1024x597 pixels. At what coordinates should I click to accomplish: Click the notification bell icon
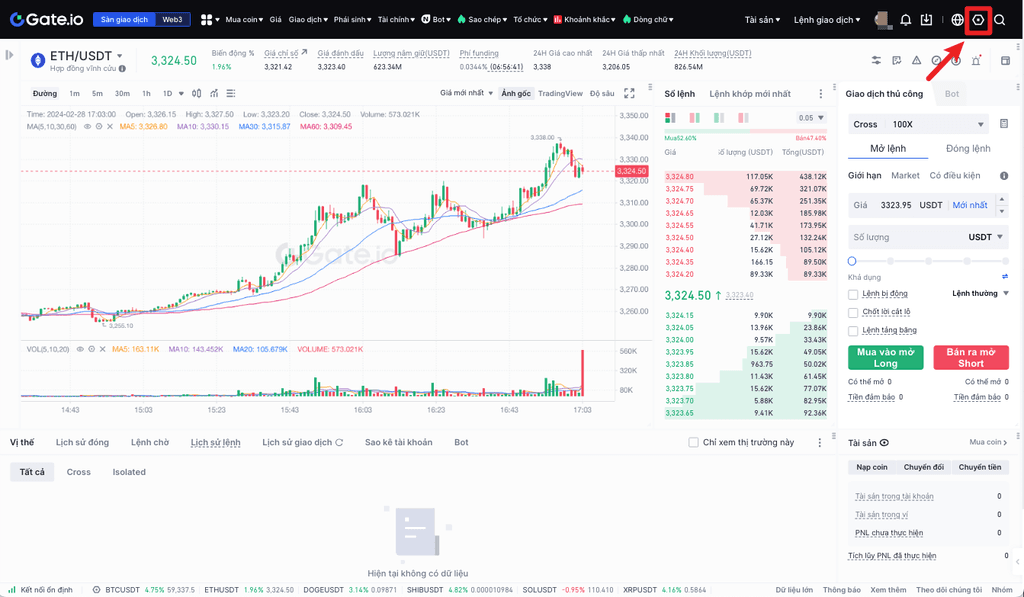(x=906, y=20)
